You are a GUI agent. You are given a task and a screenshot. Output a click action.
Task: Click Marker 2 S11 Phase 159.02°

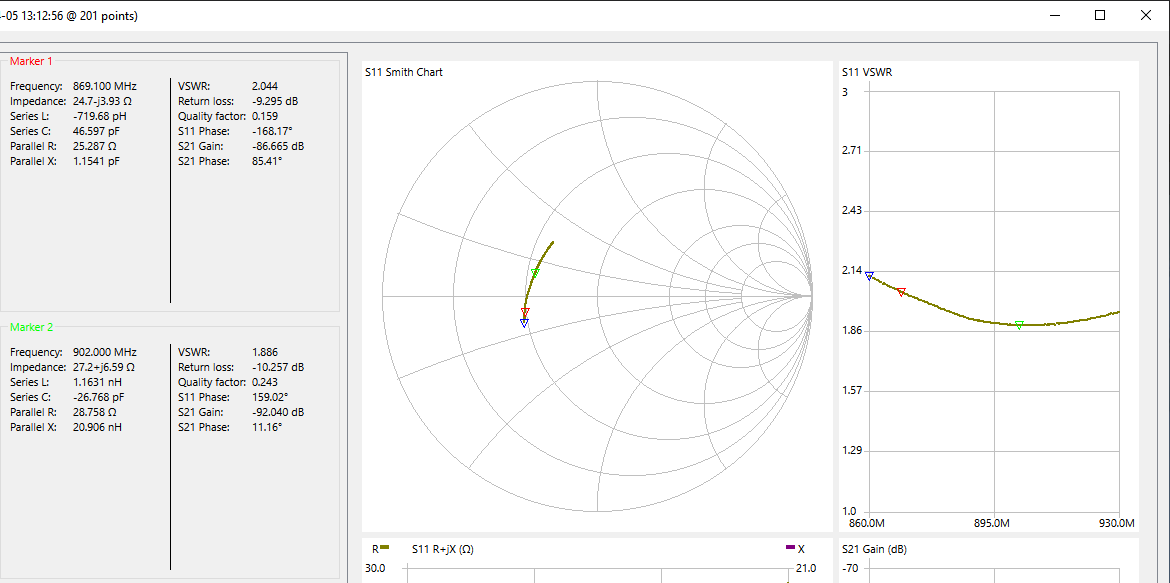(270, 396)
